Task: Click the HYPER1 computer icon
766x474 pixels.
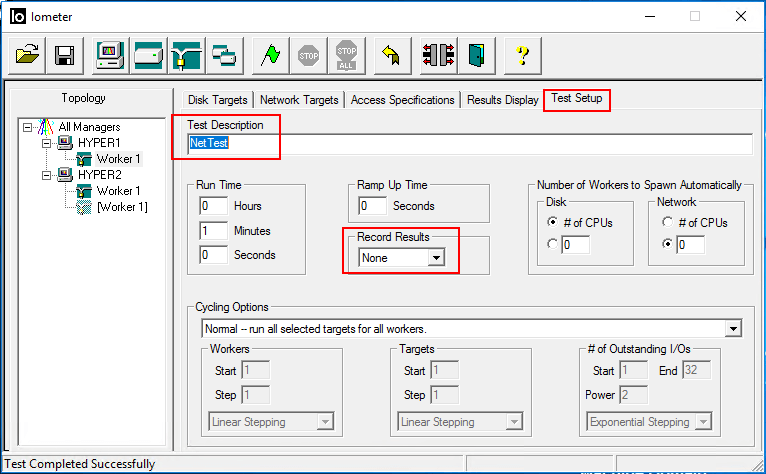Action: 64,143
